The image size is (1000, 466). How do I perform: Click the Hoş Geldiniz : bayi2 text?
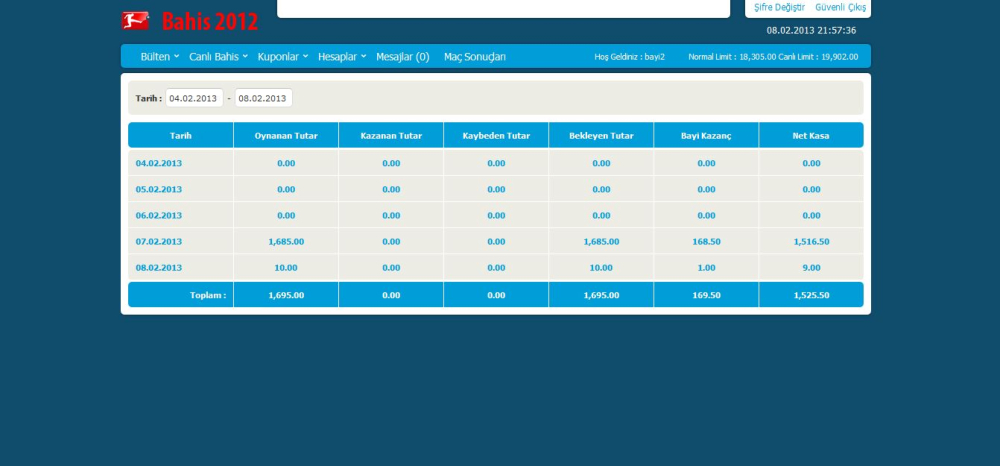click(x=629, y=57)
